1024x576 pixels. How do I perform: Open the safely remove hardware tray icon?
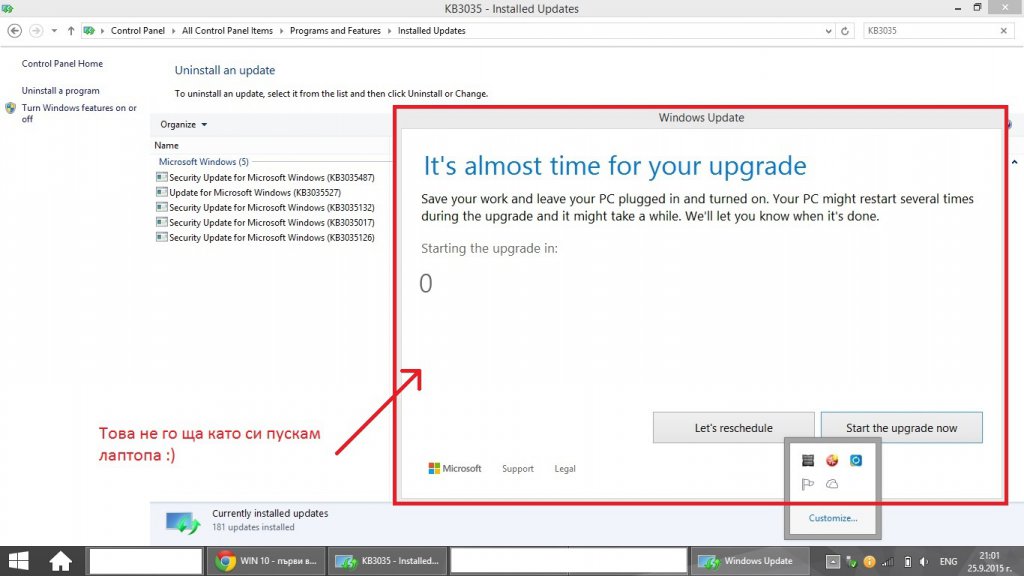click(851, 562)
